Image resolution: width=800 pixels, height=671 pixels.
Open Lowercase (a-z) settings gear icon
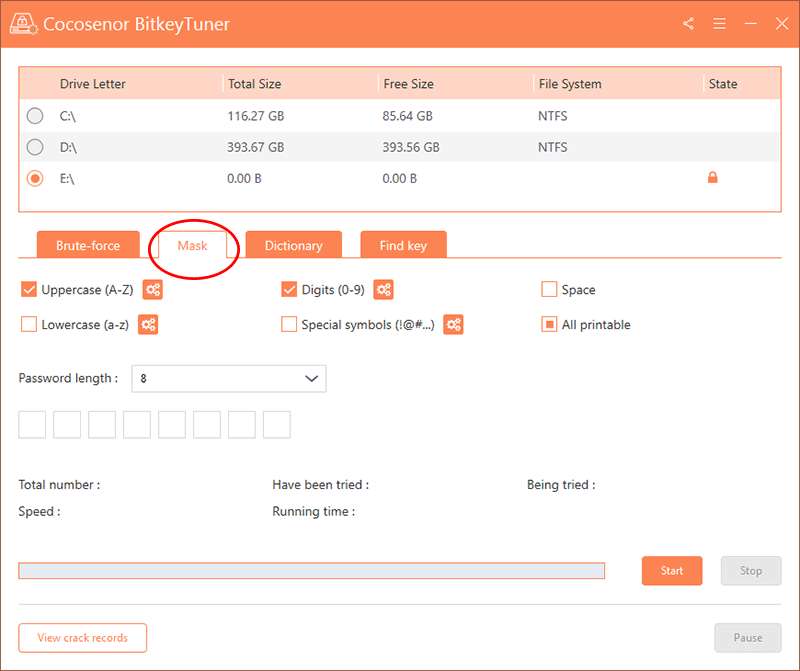[x=148, y=325]
